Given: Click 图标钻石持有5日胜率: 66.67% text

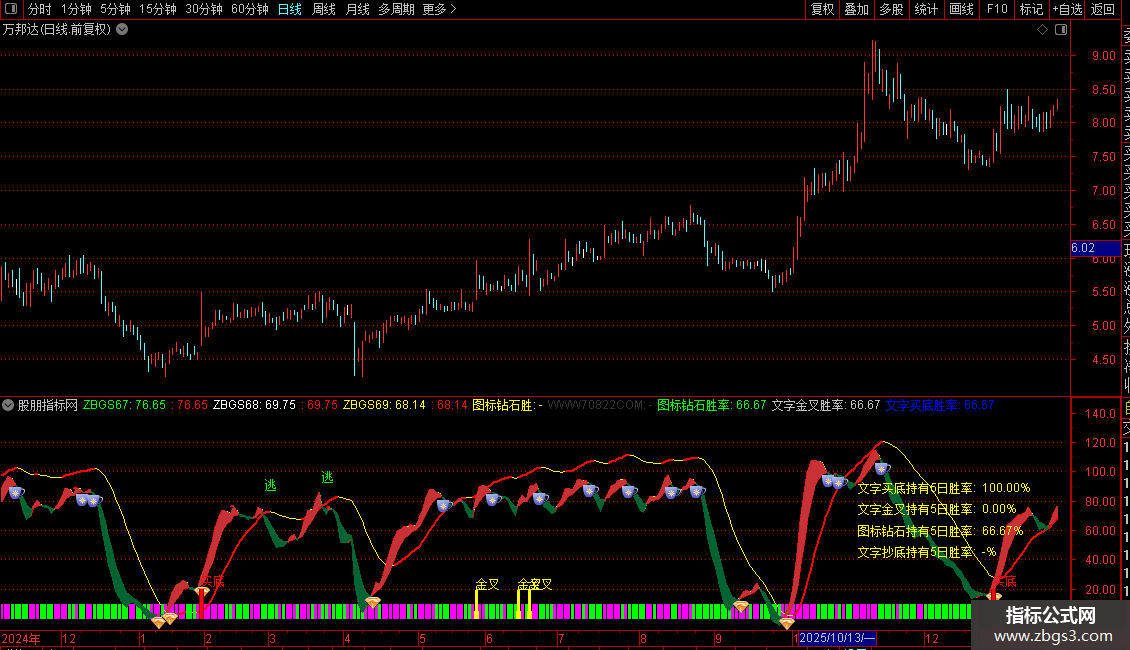Looking at the screenshot, I should coord(940,531).
